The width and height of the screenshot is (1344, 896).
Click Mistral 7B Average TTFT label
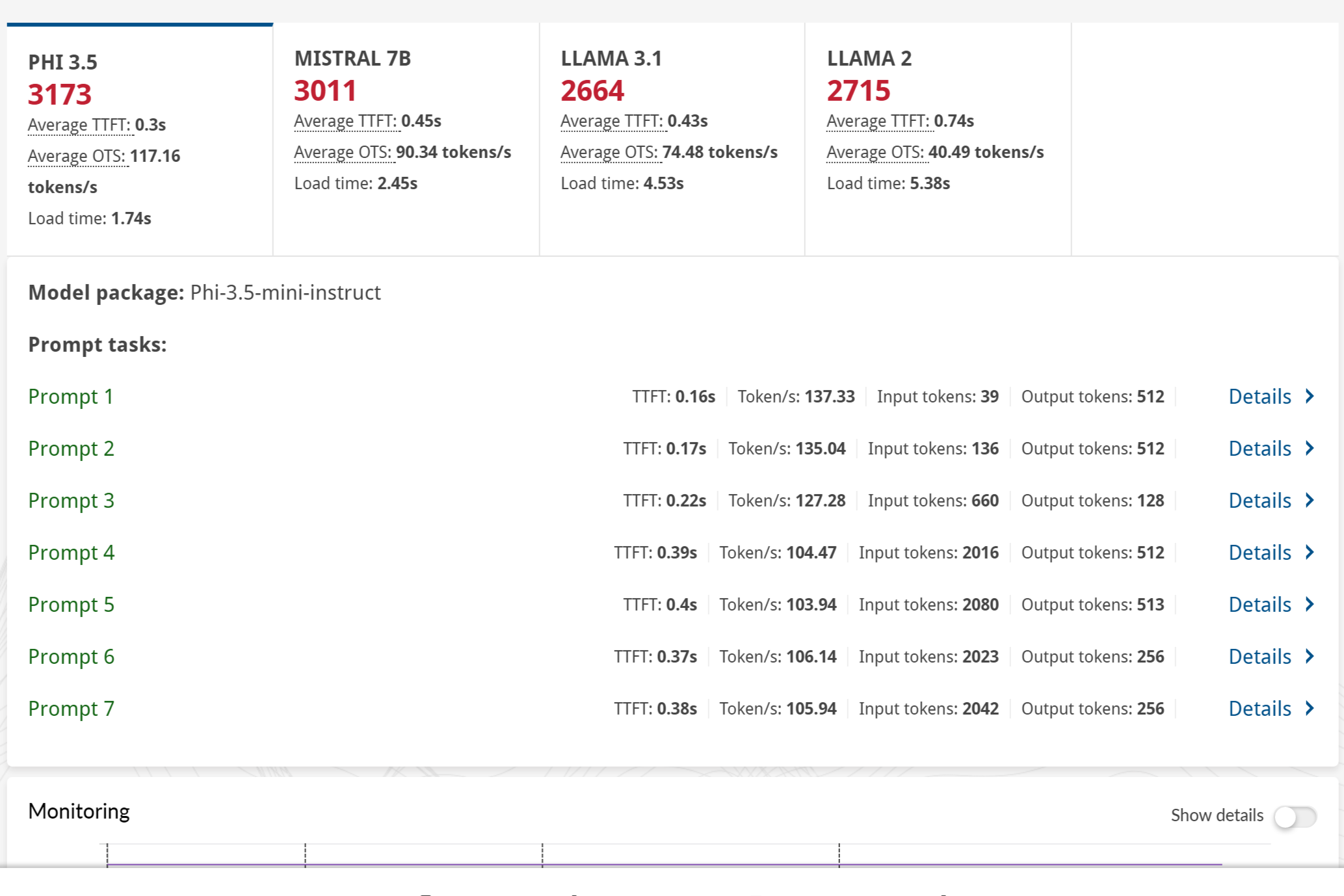(x=345, y=121)
